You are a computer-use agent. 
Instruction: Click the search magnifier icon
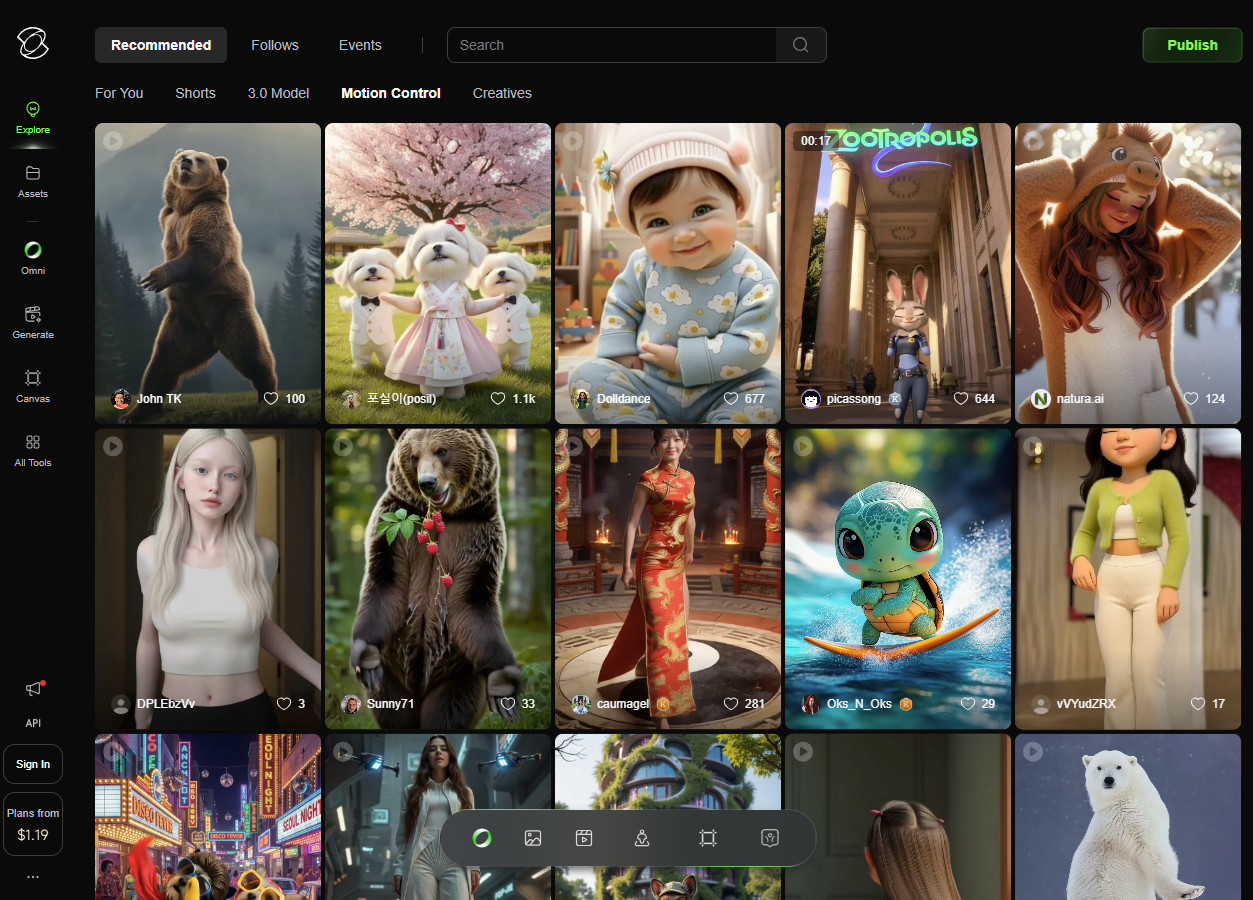click(x=801, y=45)
